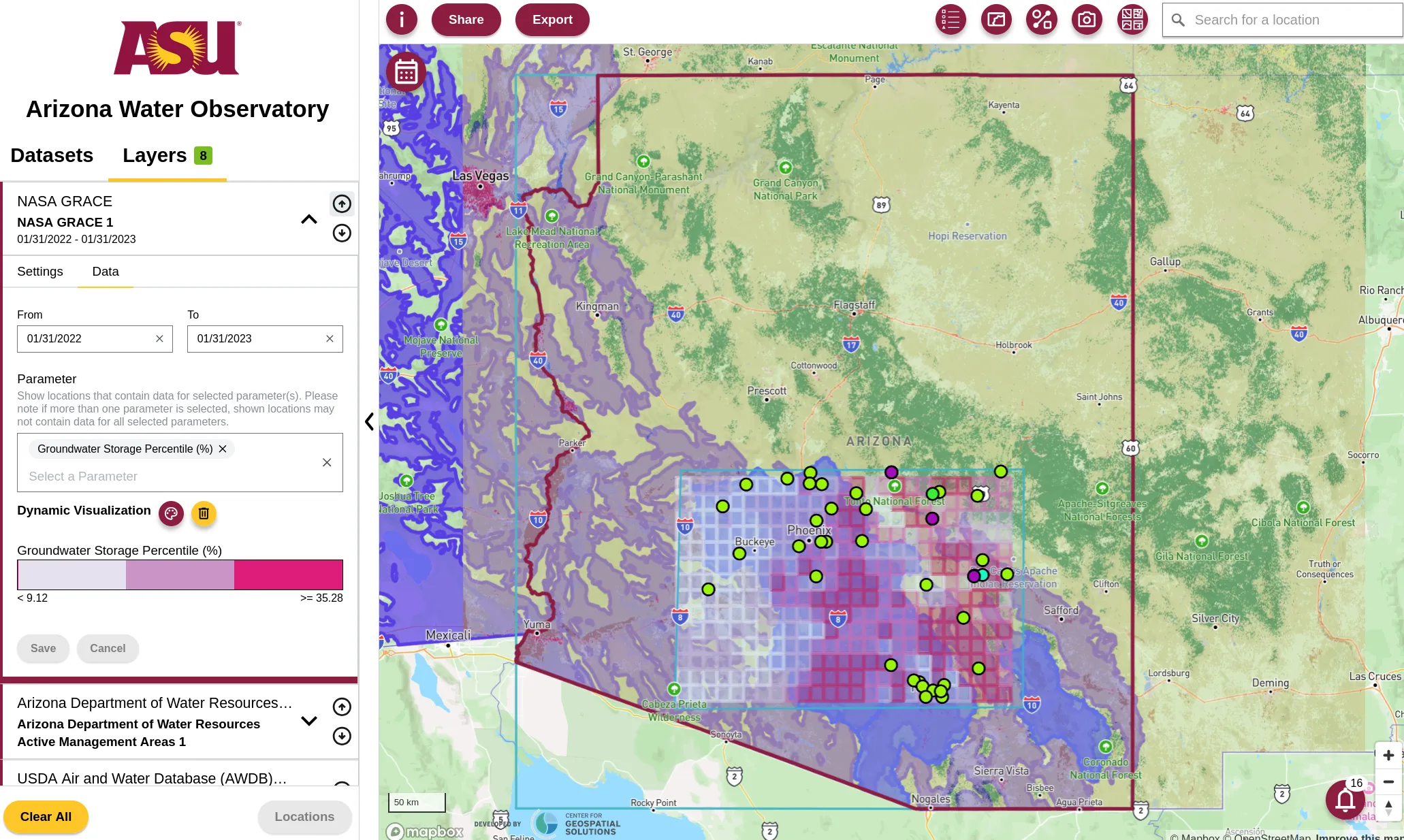1404x840 pixels.
Task: Switch to the Datasets tab
Action: [x=52, y=155]
